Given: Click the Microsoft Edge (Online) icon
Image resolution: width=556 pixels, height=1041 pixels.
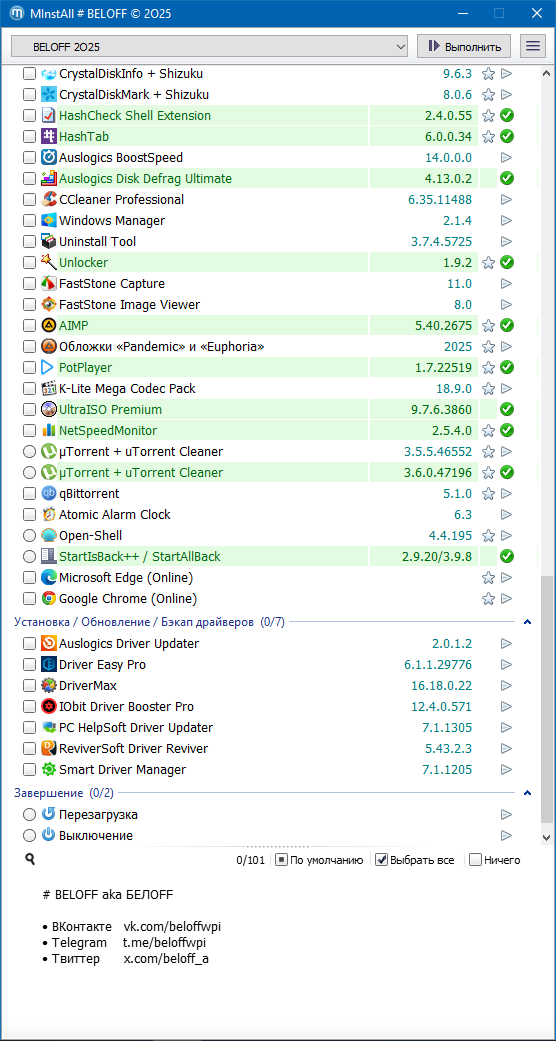Looking at the screenshot, I should tap(48, 578).
